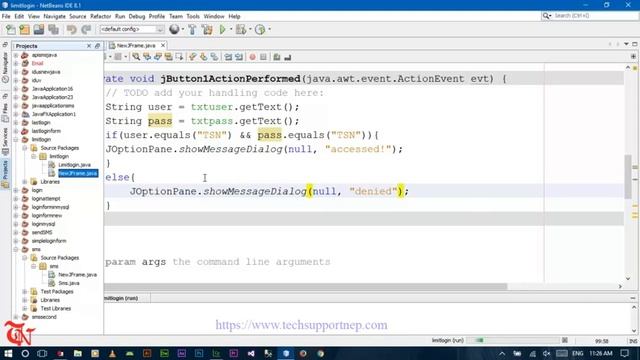Screen dimensions: 640x360
Task: Click the Undo toolbar icon
Action: [x=72, y=29]
